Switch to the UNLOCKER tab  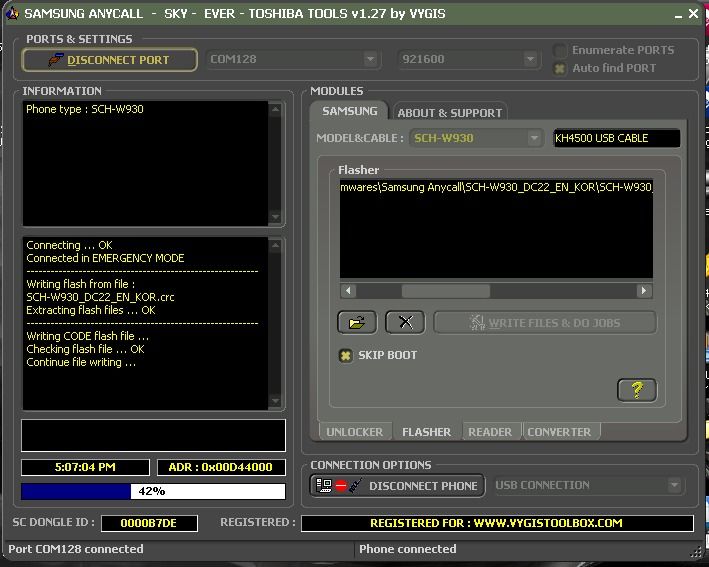point(354,432)
